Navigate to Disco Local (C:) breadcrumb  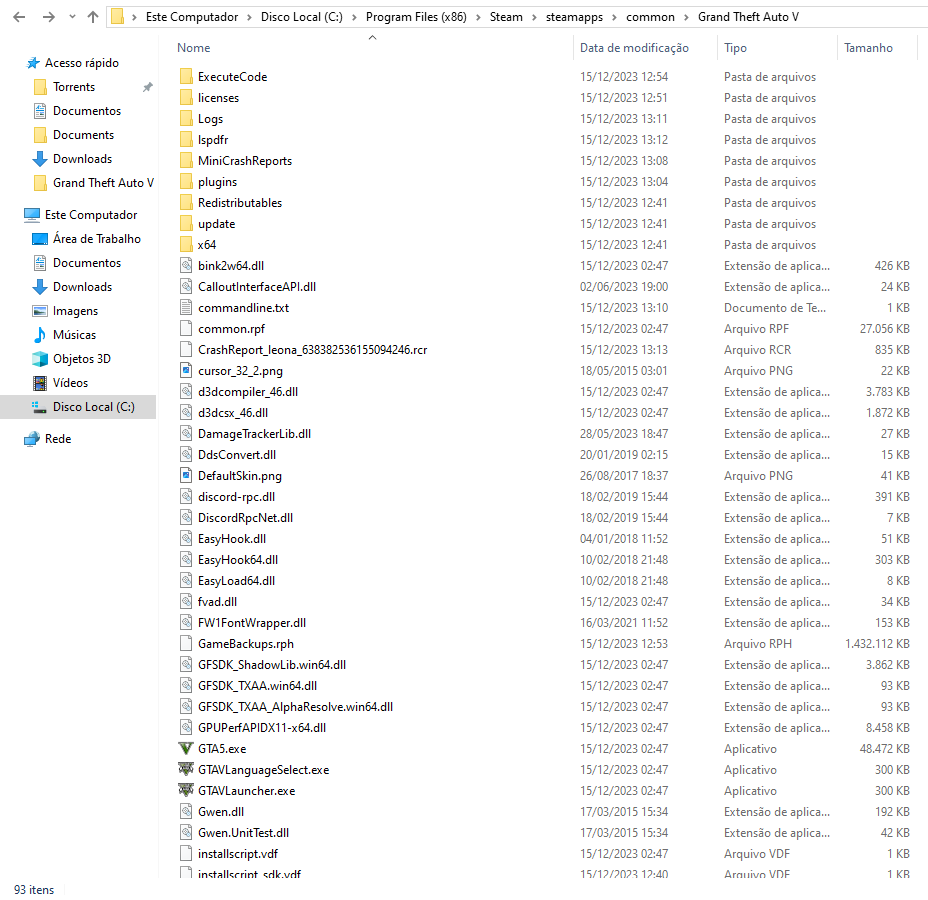[x=302, y=17]
